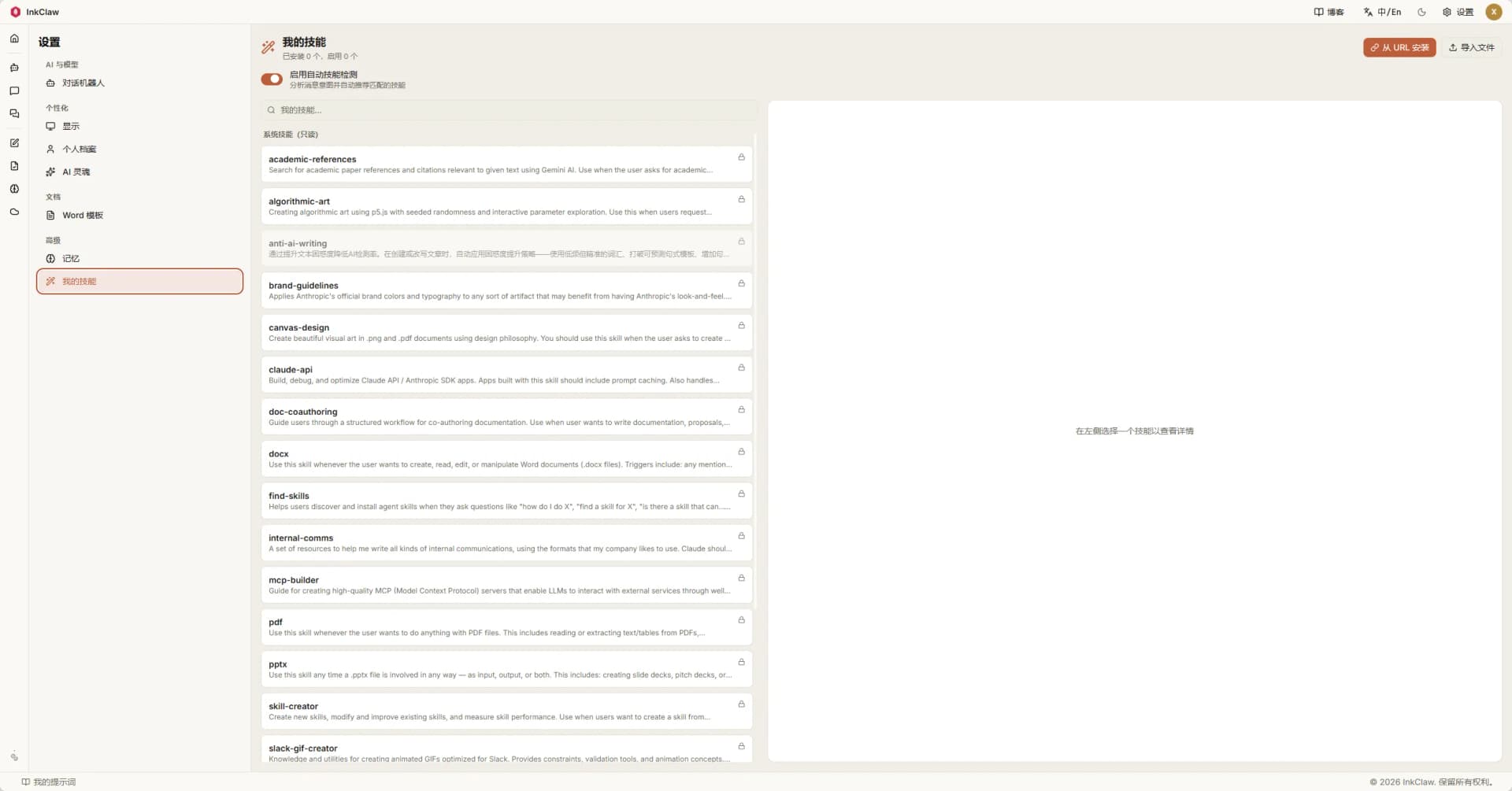Click the lock icon on brand-guidelines
This screenshot has width=1512, height=791.
pyautogui.click(x=741, y=284)
